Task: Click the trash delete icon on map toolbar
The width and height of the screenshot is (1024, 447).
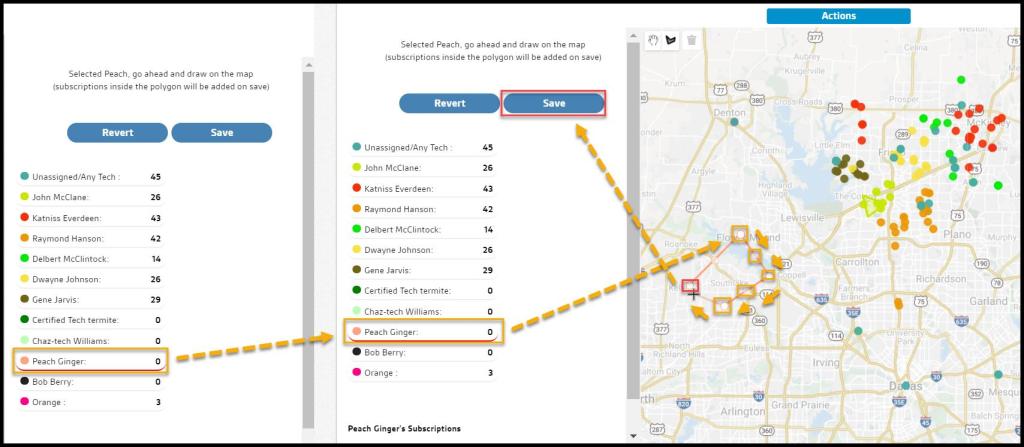Action: pos(691,40)
